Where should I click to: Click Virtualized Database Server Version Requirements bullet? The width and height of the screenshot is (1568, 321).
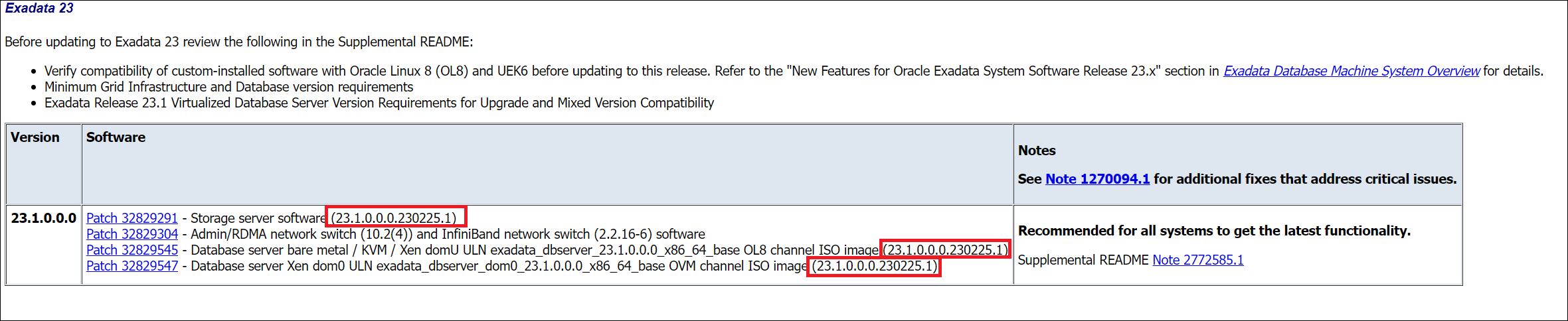pyautogui.click(x=379, y=103)
